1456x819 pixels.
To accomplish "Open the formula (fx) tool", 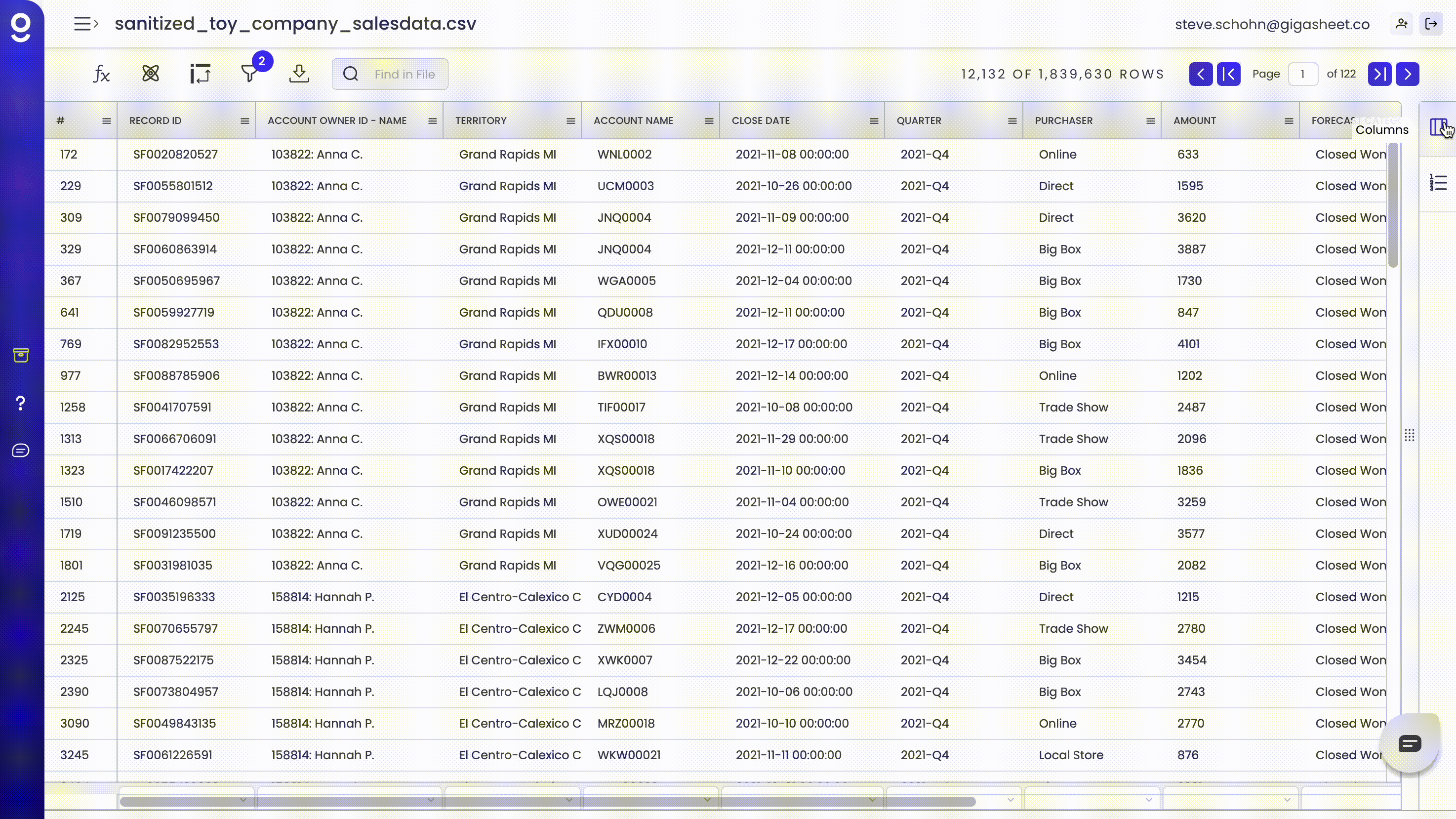I will pyautogui.click(x=101, y=74).
